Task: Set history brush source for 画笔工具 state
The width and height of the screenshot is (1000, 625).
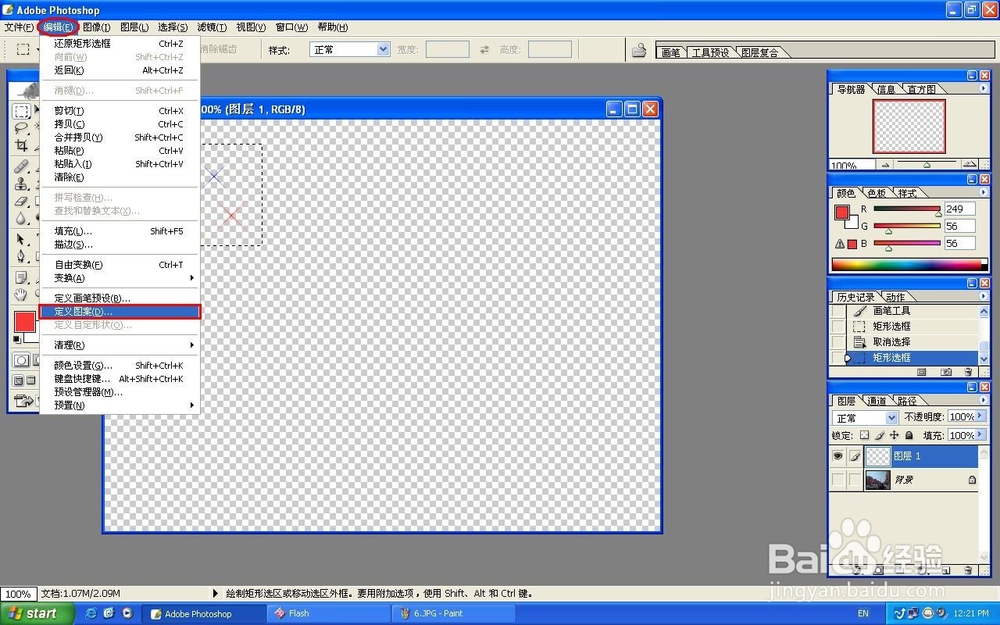Action: pos(837,311)
